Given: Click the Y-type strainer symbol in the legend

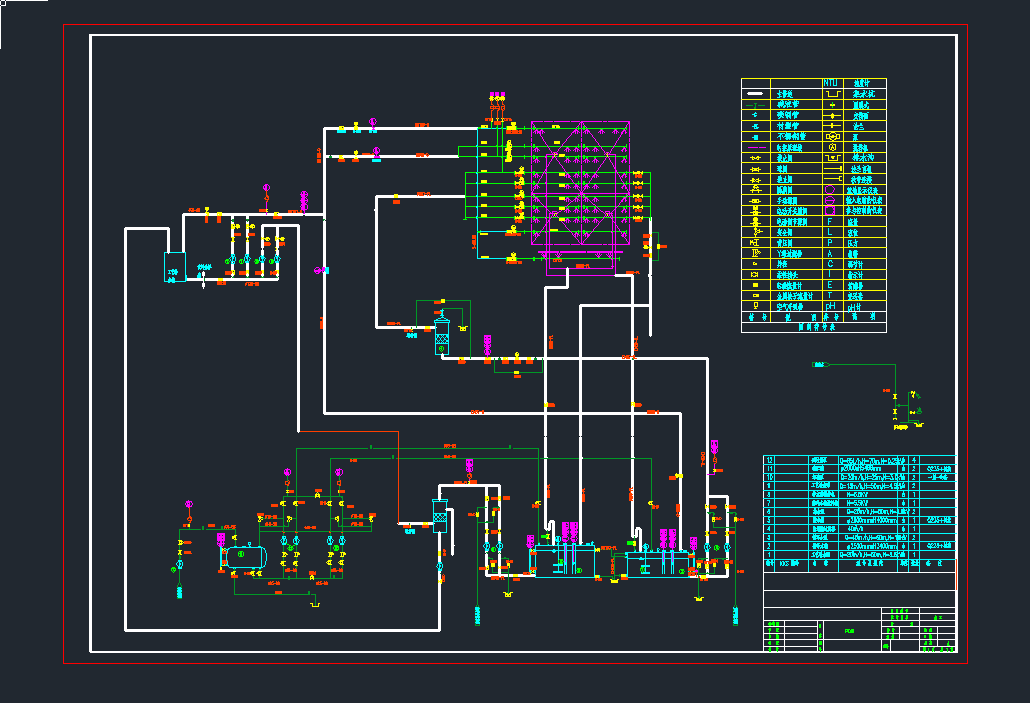Looking at the screenshot, I should tap(754, 252).
